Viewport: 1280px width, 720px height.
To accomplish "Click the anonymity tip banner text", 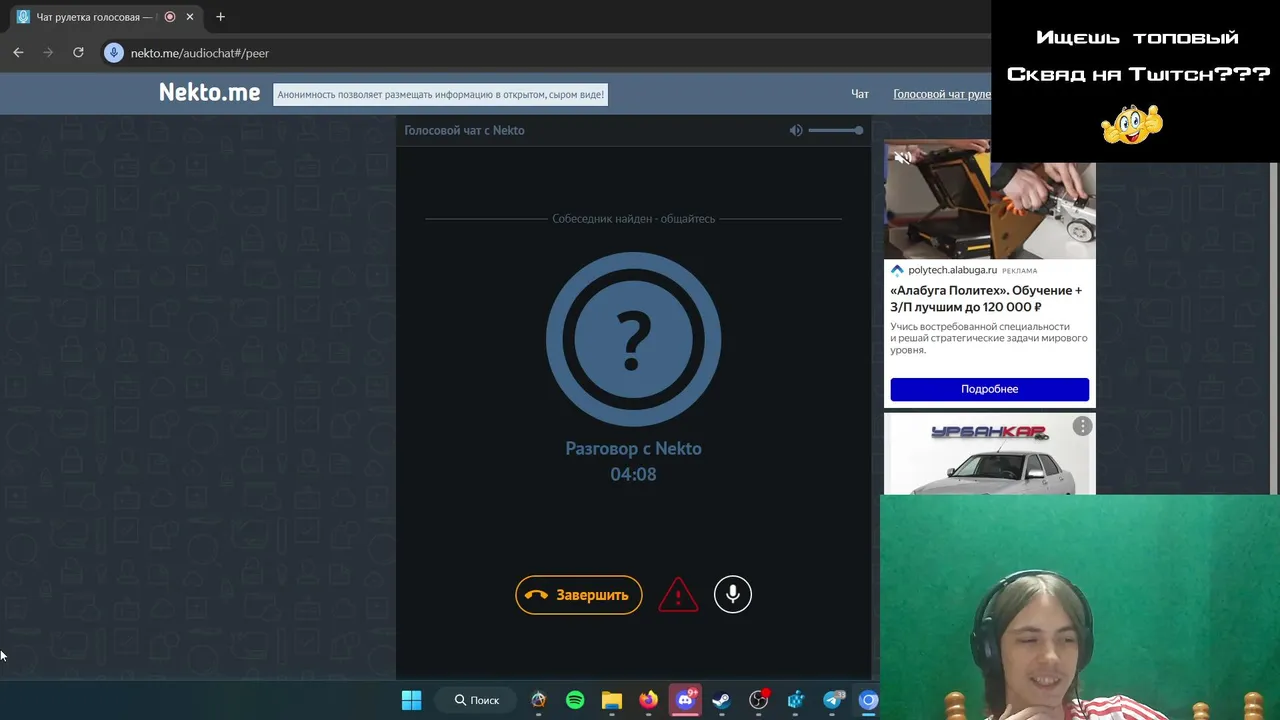I will (440, 95).
